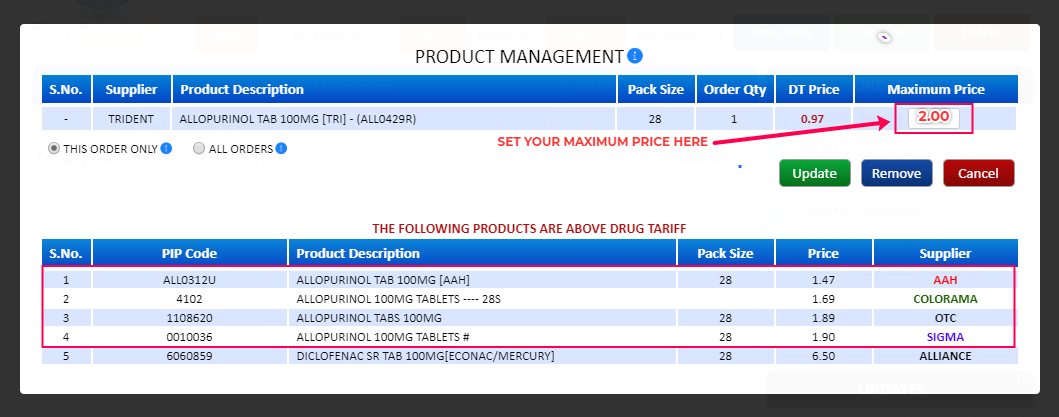1059x417 pixels.
Task: Click the SIGMA supplier name
Action: coord(945,336)
